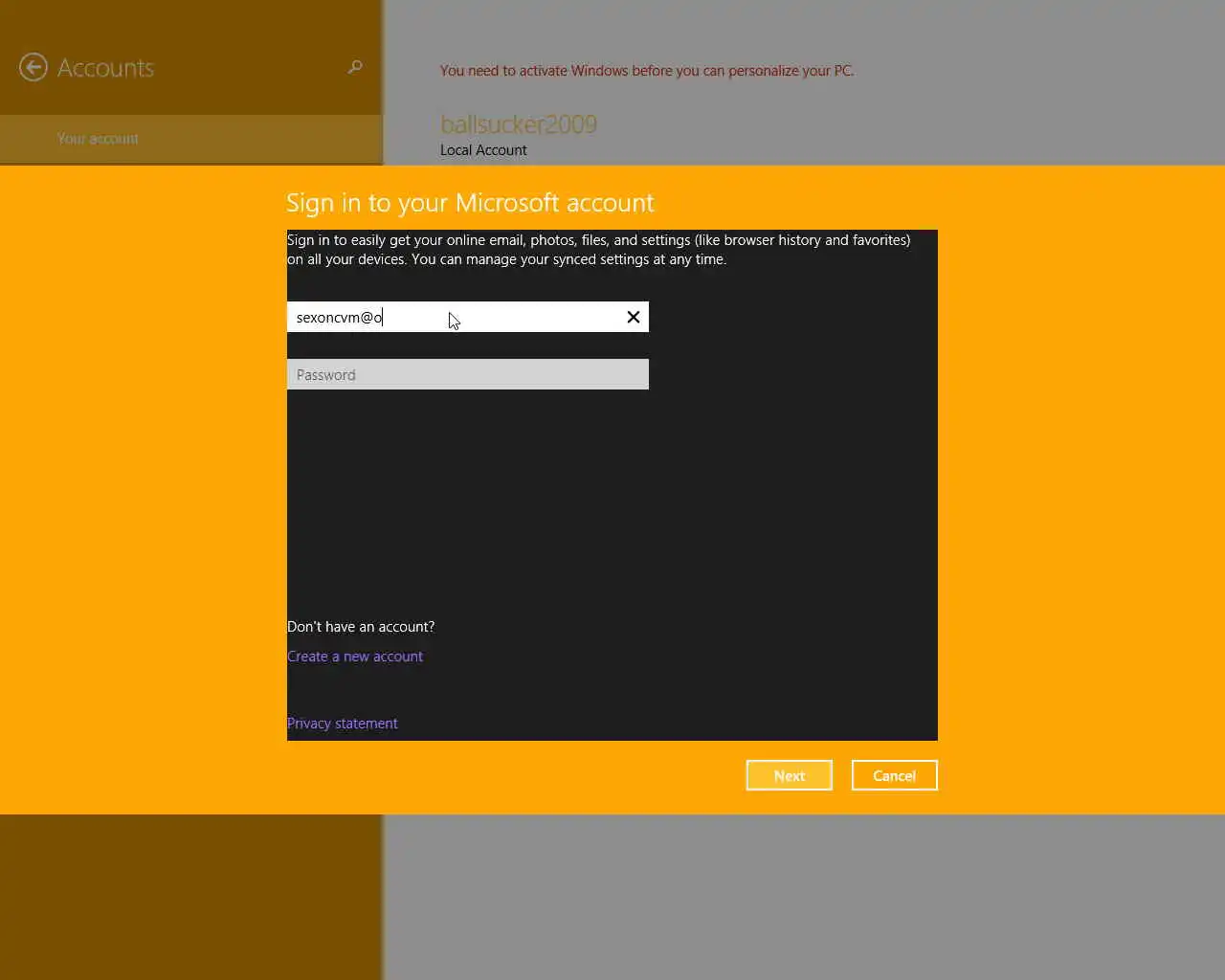Click the Cancel button
The width and height of the screenshot is (1225, 980).
[x=895, y=775]
